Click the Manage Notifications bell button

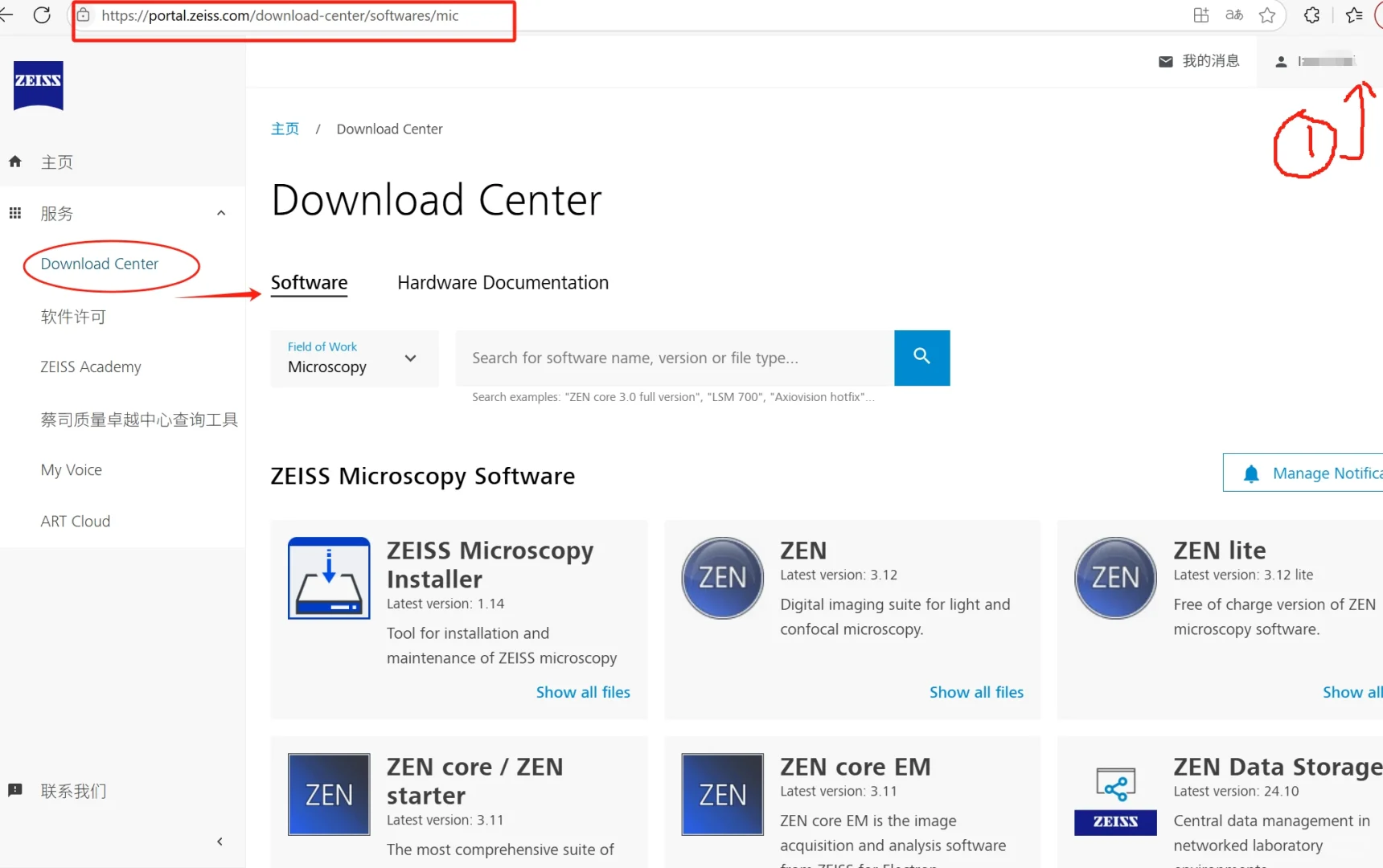[1303, 473]
